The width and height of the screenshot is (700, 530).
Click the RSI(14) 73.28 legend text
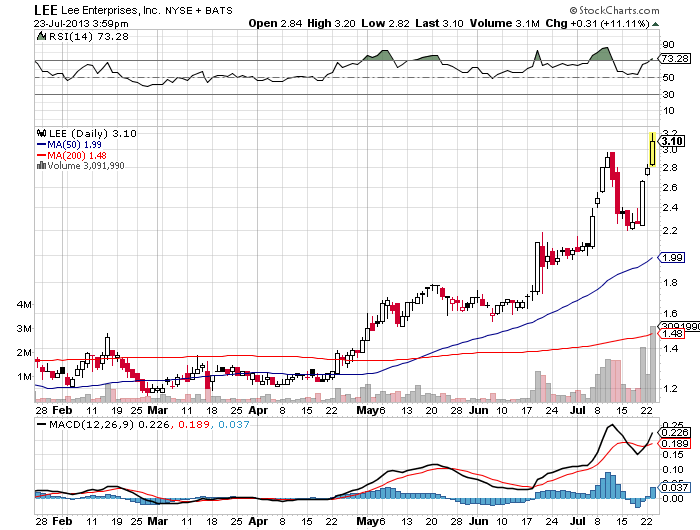coord(88,37)
